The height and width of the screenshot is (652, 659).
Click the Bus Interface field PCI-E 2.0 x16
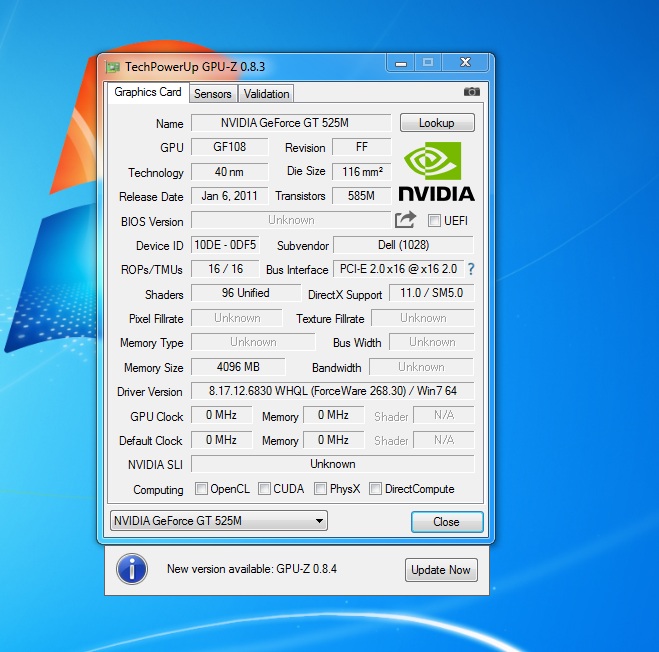coord(398,269)
